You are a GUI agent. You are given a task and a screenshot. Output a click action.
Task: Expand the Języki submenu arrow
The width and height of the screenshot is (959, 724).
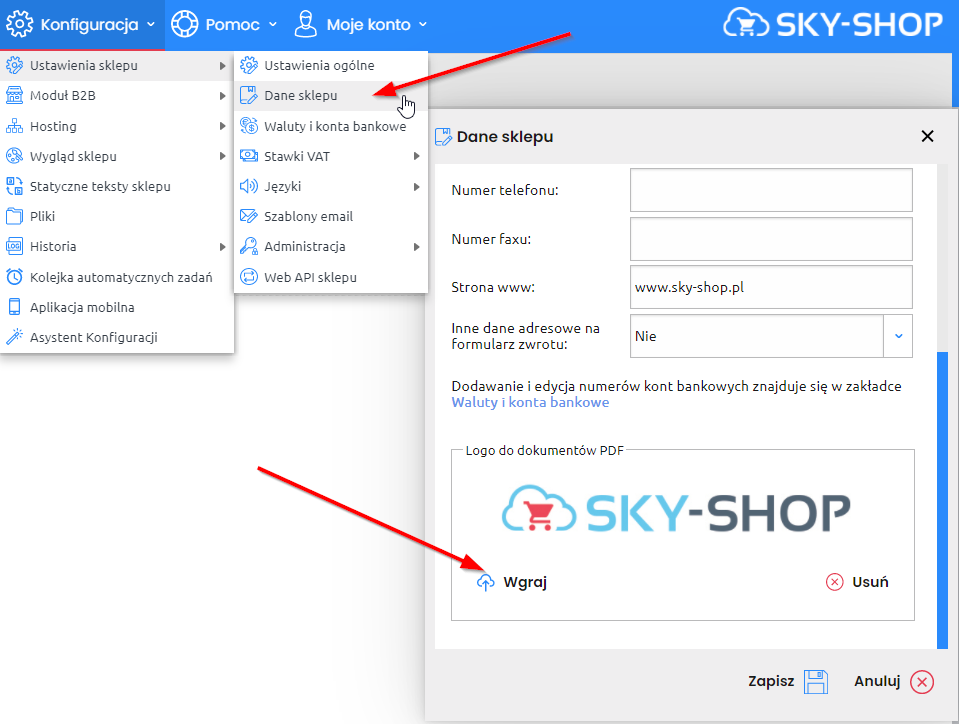pos(416,187)
